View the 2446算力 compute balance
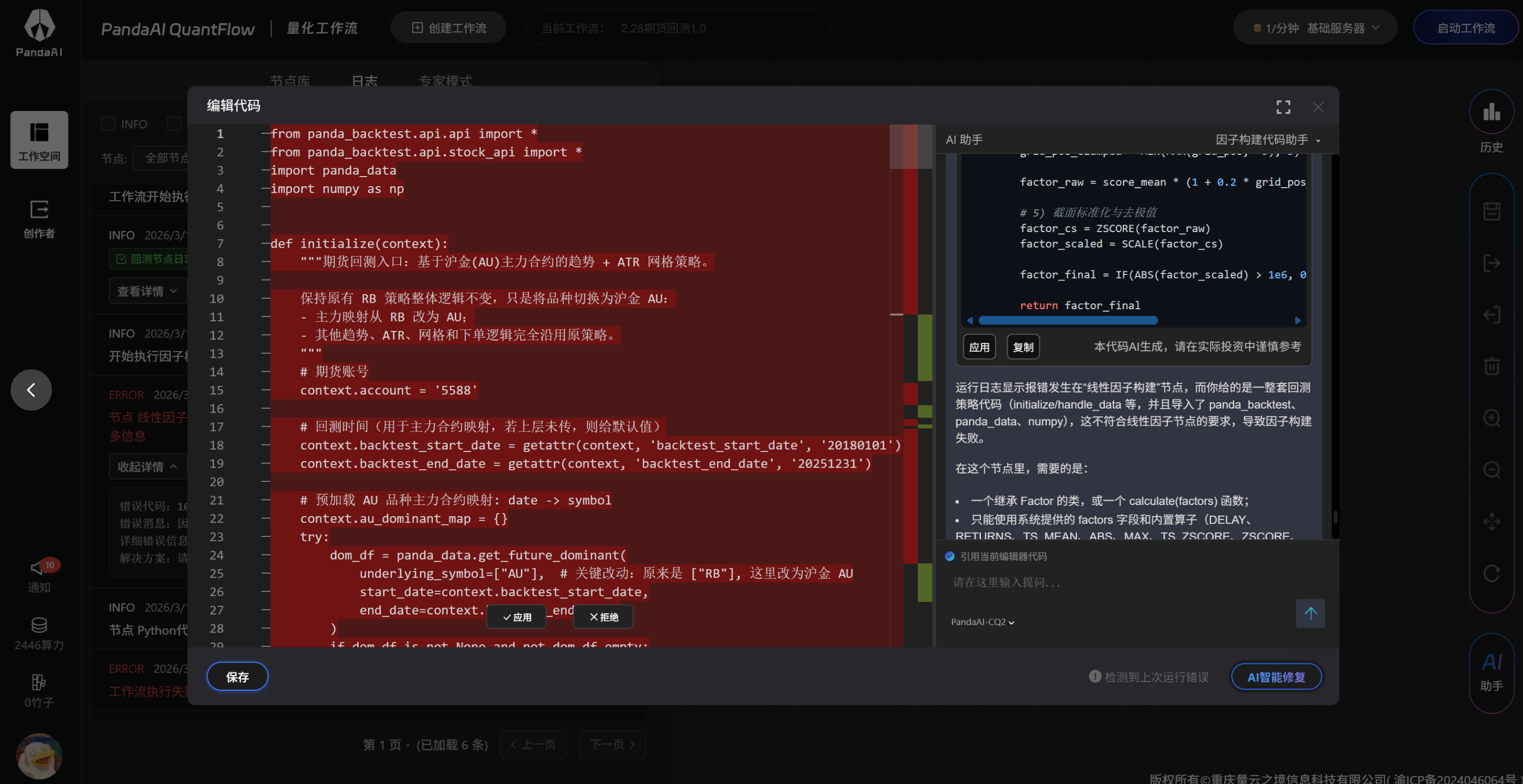This screenshot has width=1523, height=784. tap(39, 633)
